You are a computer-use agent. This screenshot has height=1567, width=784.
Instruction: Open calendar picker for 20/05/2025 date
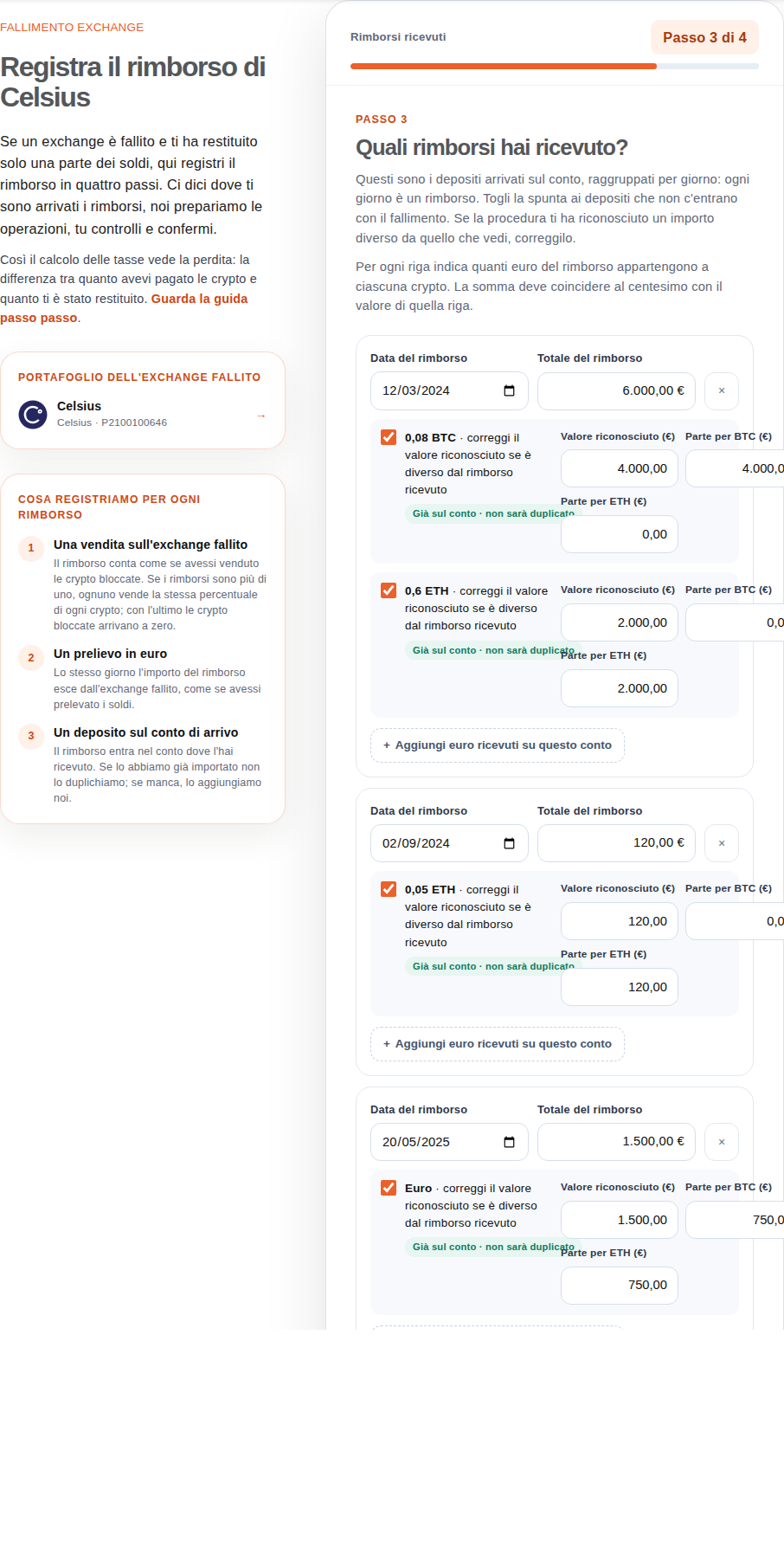coord(509,1142)
